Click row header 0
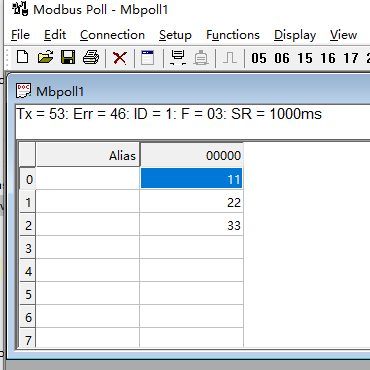Viewport: 370px width, 370px height. [x=28, y=179]
